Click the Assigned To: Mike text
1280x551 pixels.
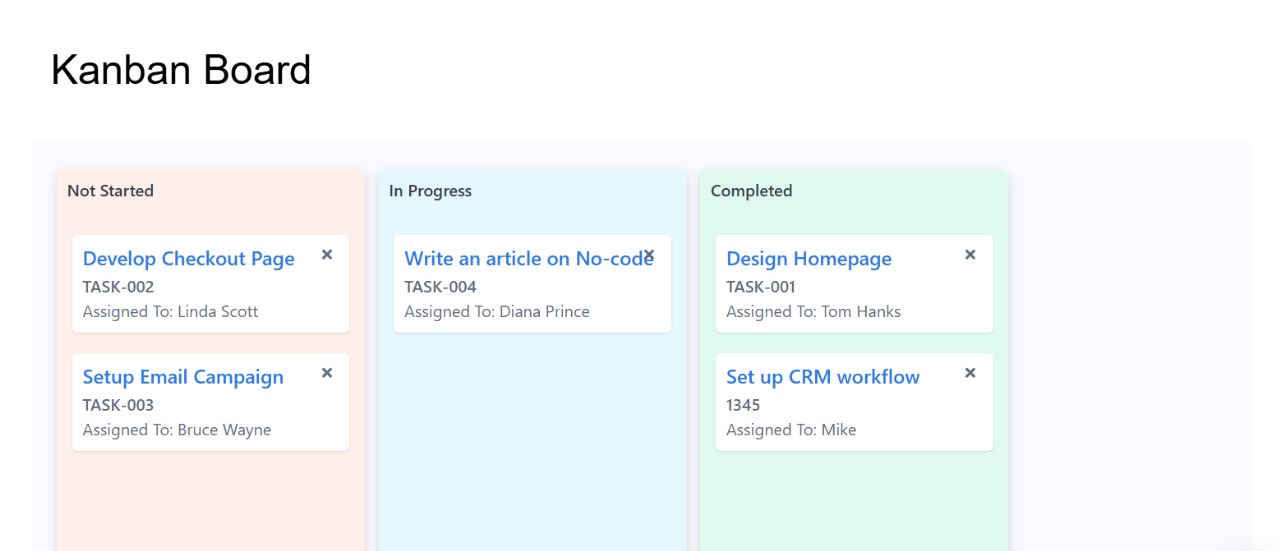pyautogui.click(x=791, y=430)
